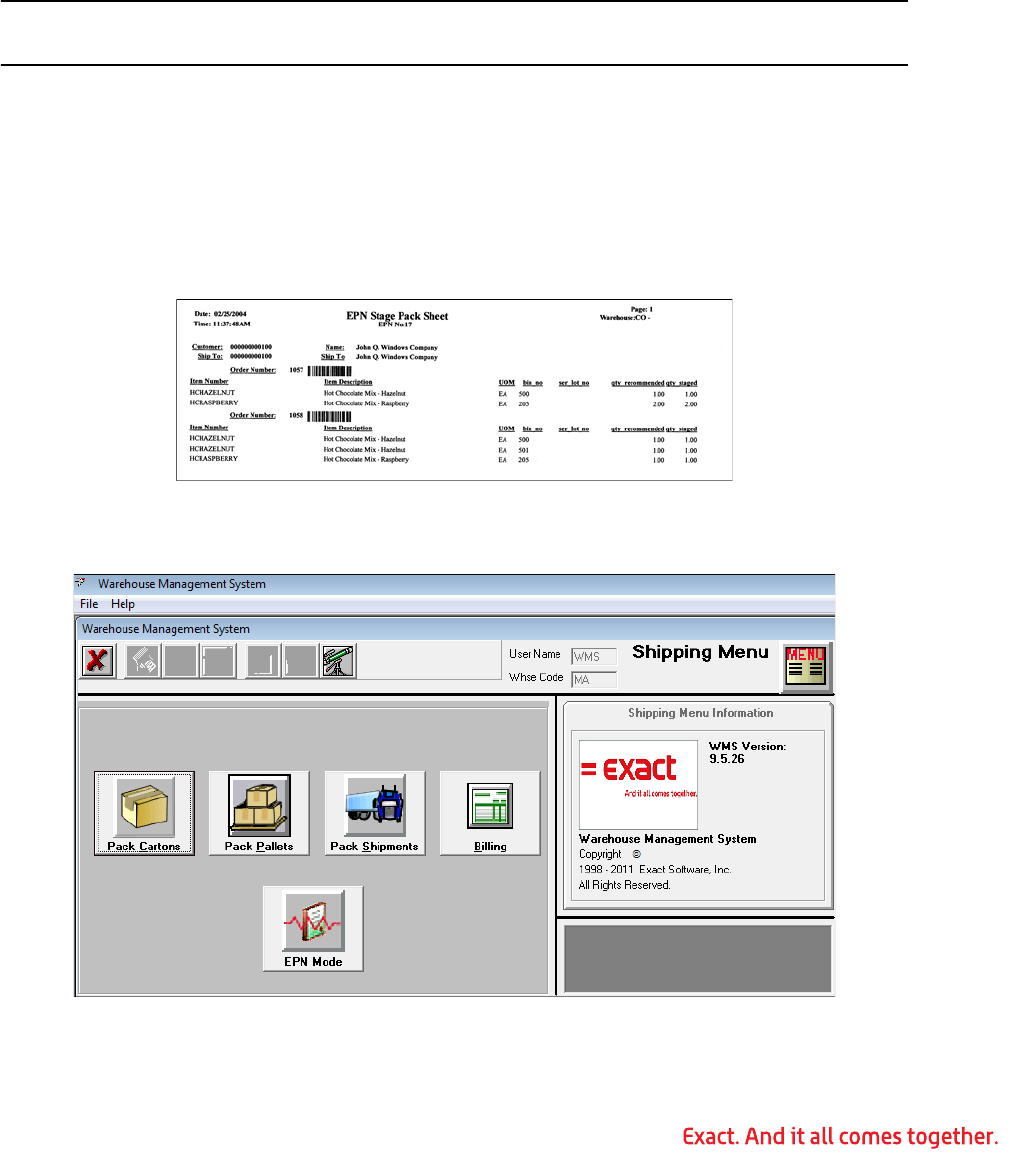Screen dimensions: 1011x1157
Task: Click the inner 'Warehouse Management System' title bar
Action: 456,629
